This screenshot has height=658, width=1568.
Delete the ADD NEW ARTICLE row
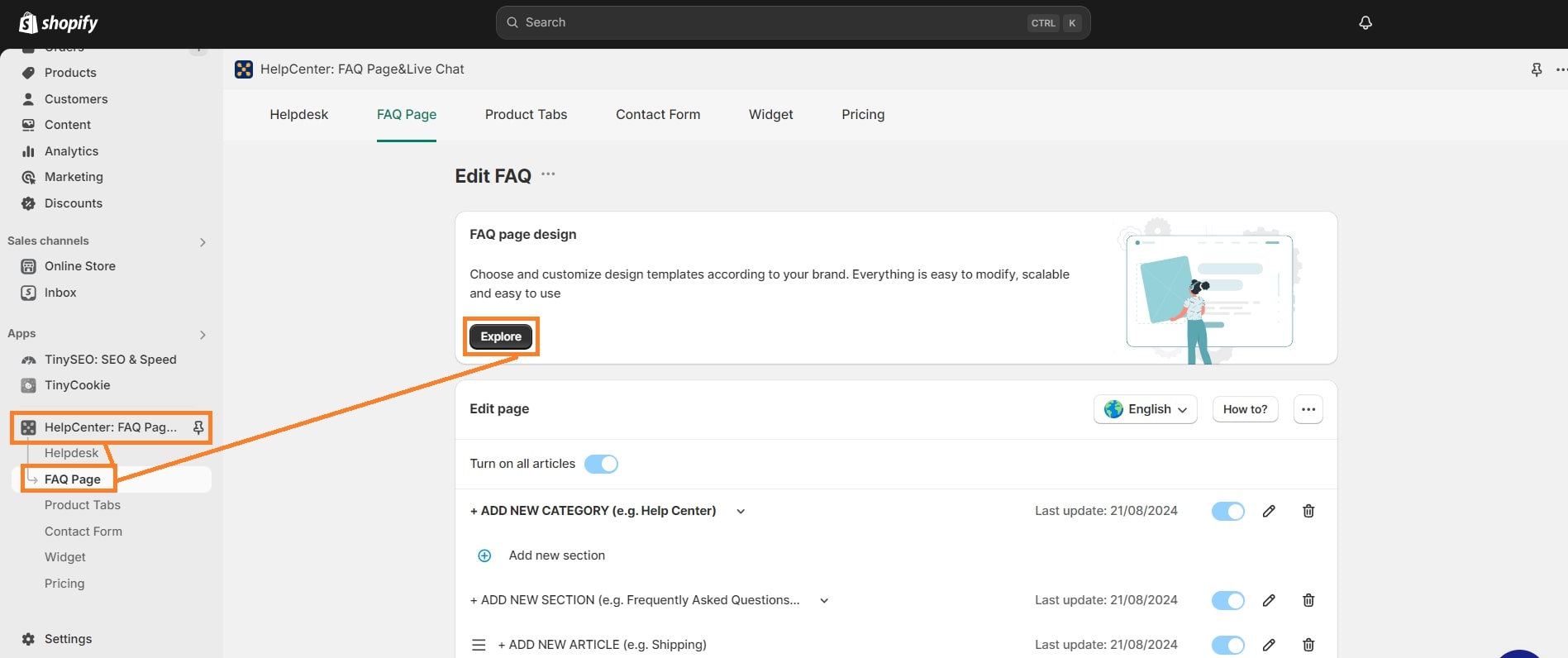[x=1308, y=645]
